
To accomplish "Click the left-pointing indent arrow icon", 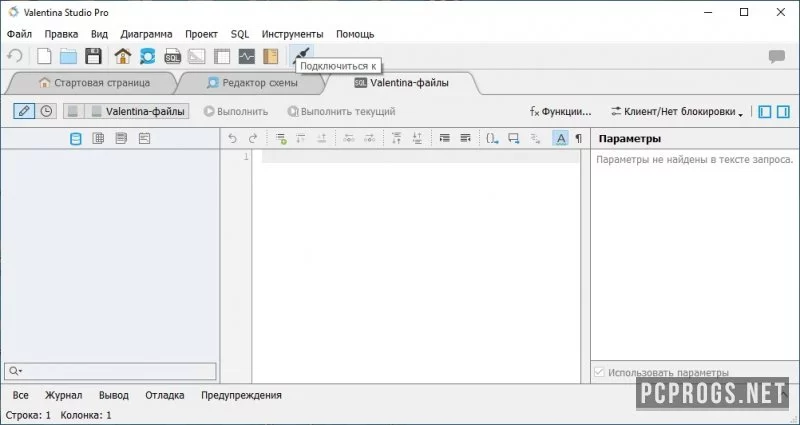I will [349, 138].
